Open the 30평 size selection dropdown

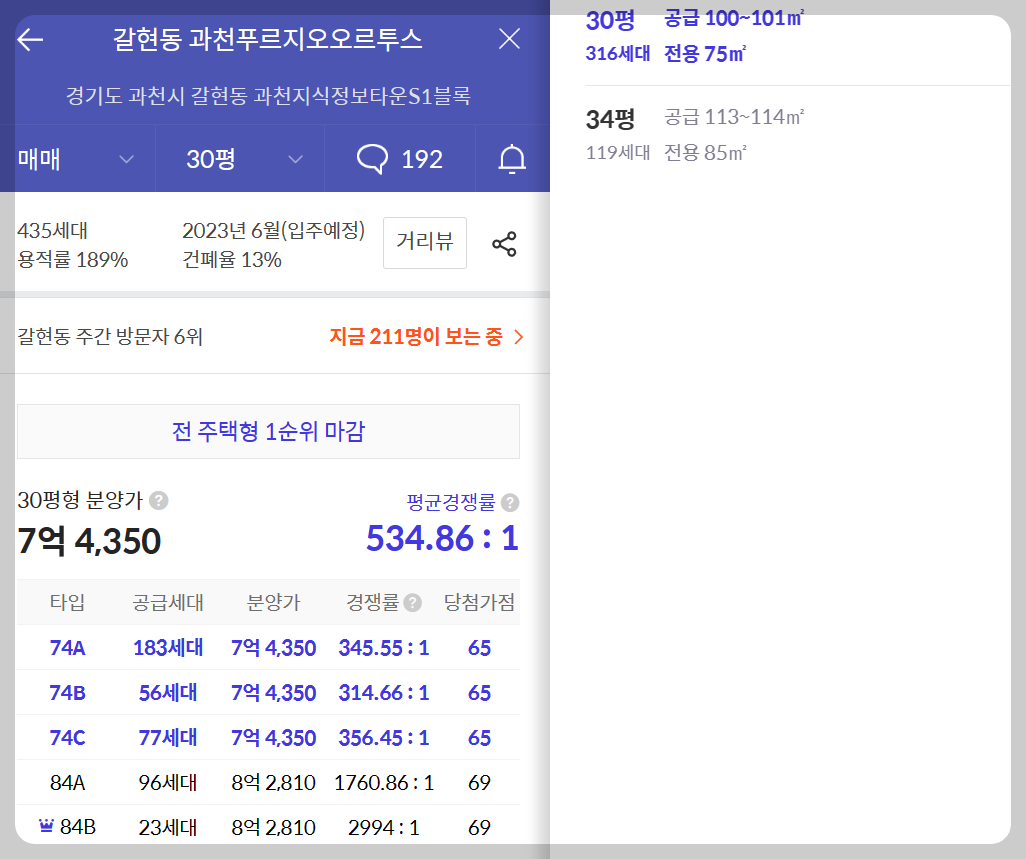coord(238,159)
